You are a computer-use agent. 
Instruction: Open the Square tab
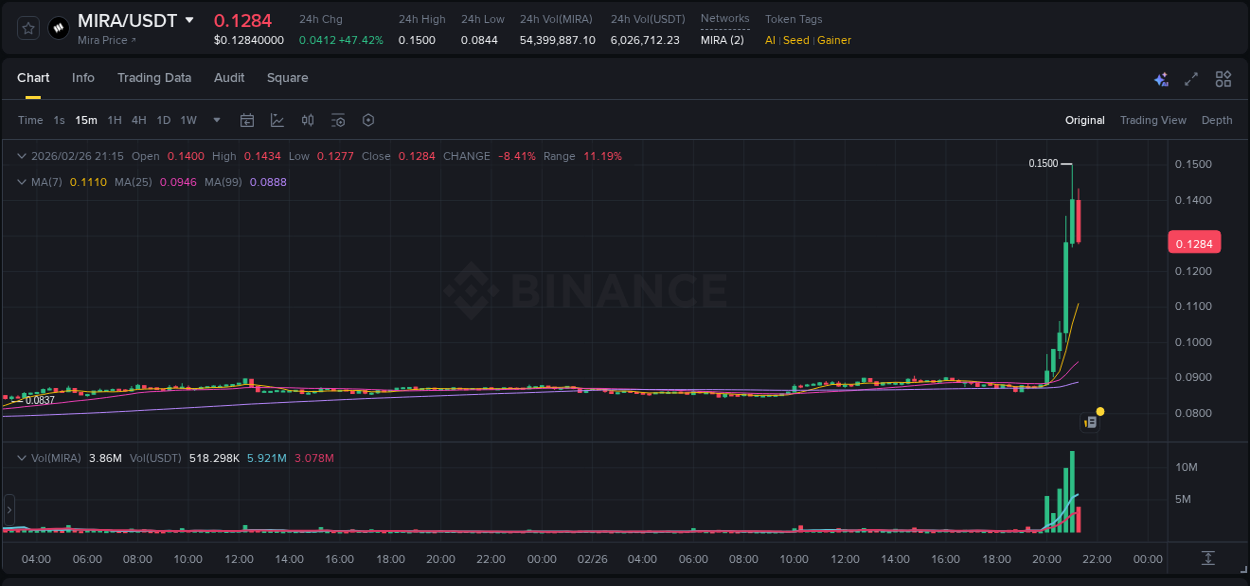(287, 78)
